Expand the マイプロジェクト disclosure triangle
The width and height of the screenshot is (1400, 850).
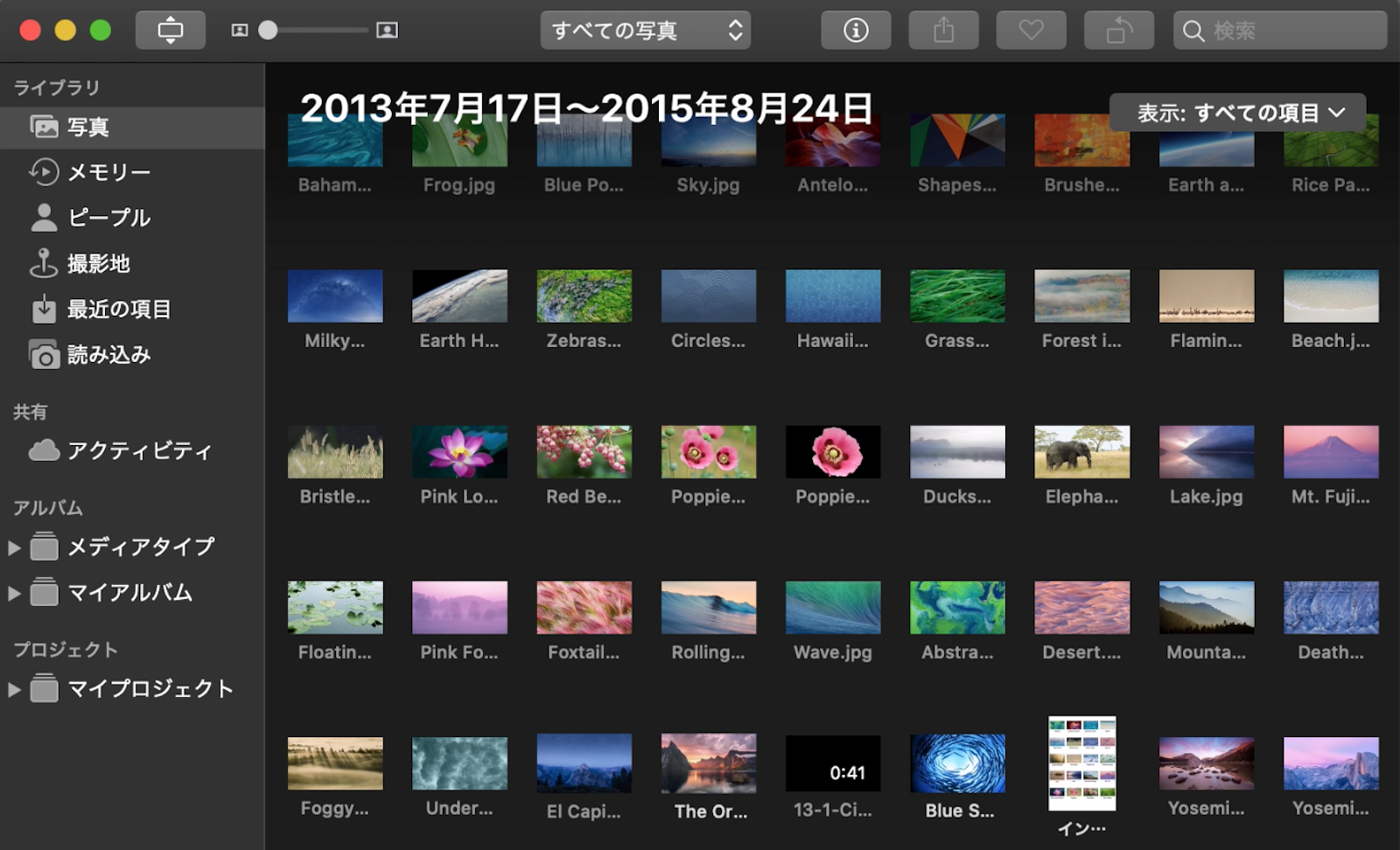(14, 689)
